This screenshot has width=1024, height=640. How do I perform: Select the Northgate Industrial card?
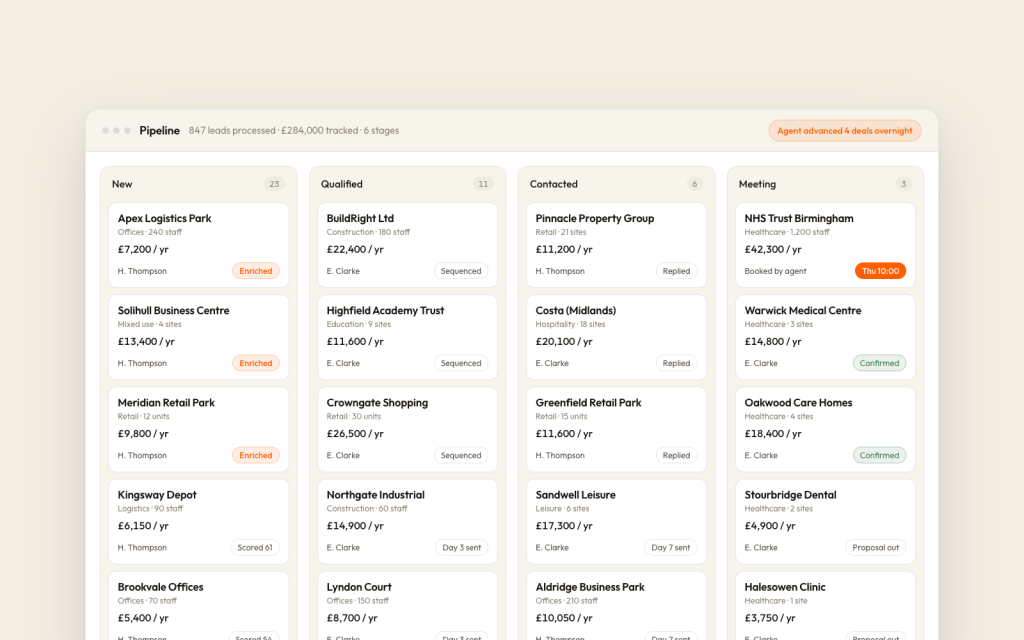(408, 521)
